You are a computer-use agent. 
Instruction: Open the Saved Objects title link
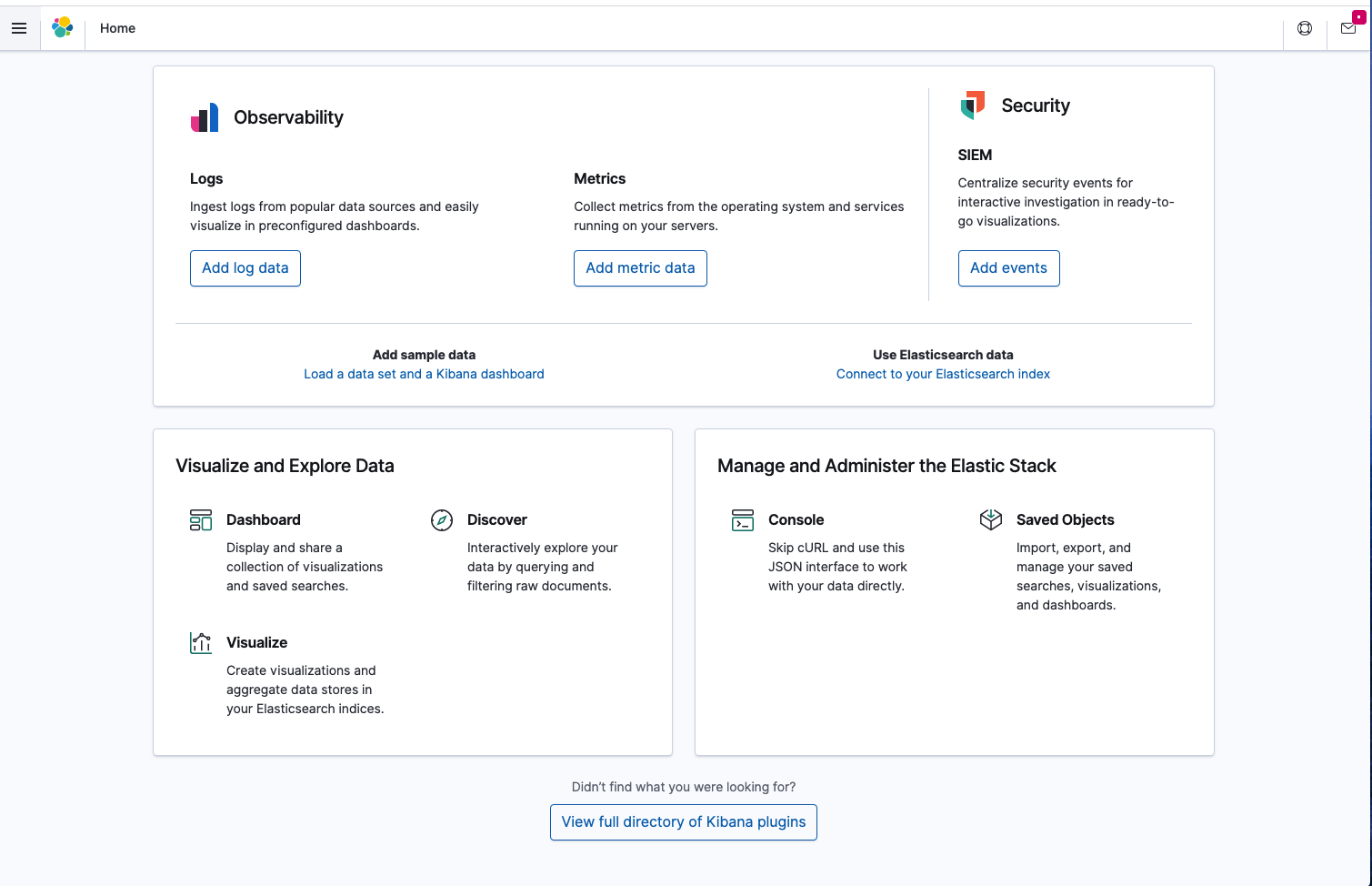point(1065,519)
